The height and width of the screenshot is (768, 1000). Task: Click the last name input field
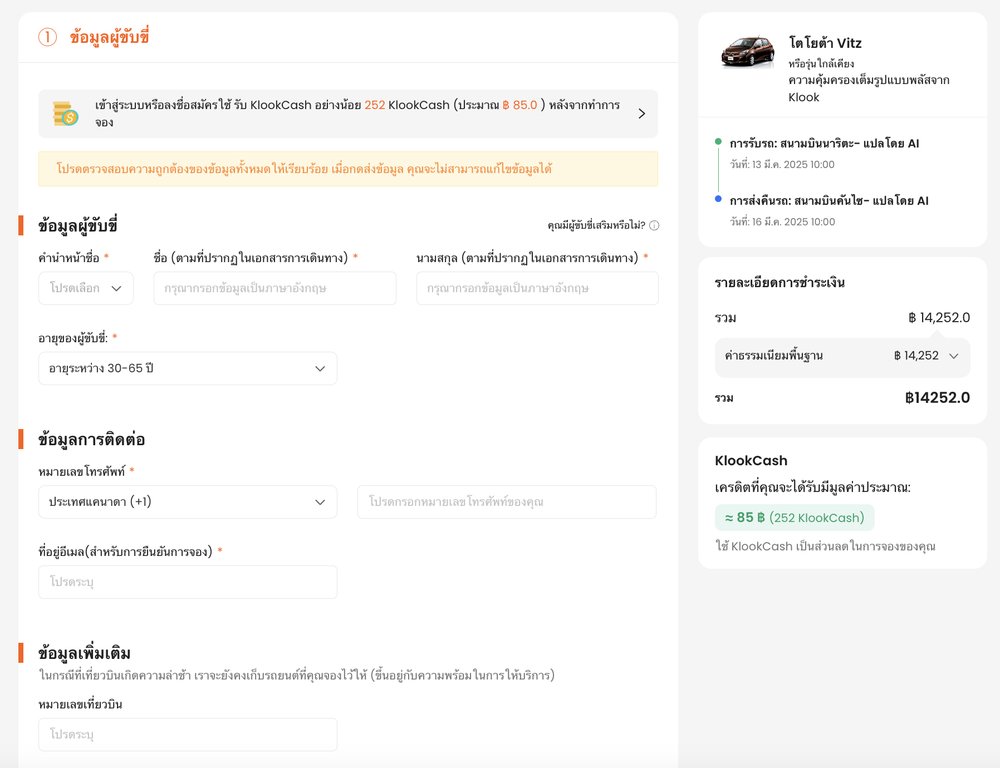[x=537, y=288]
